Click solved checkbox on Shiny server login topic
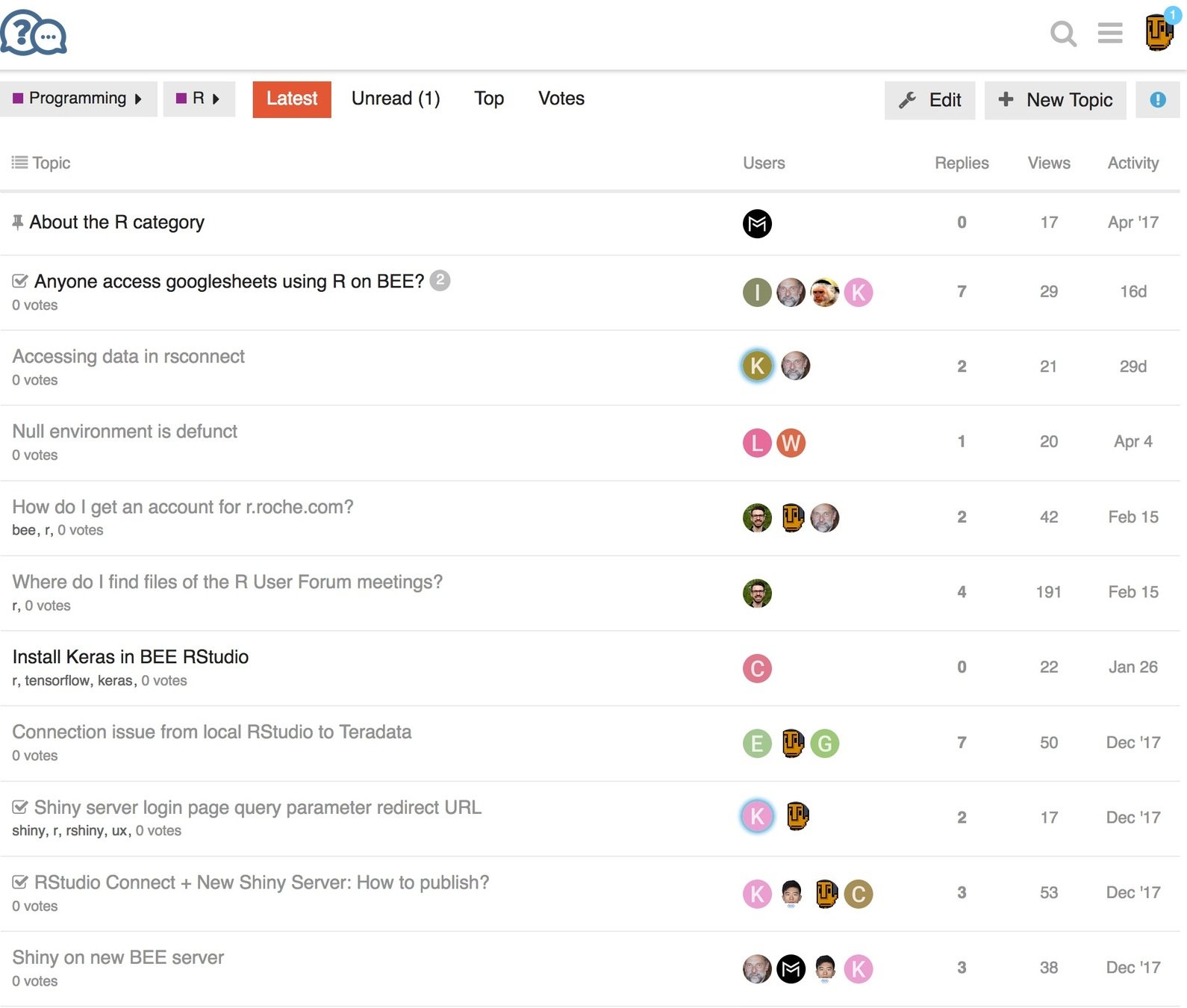 pyautogui.click(x=20, y=808)
